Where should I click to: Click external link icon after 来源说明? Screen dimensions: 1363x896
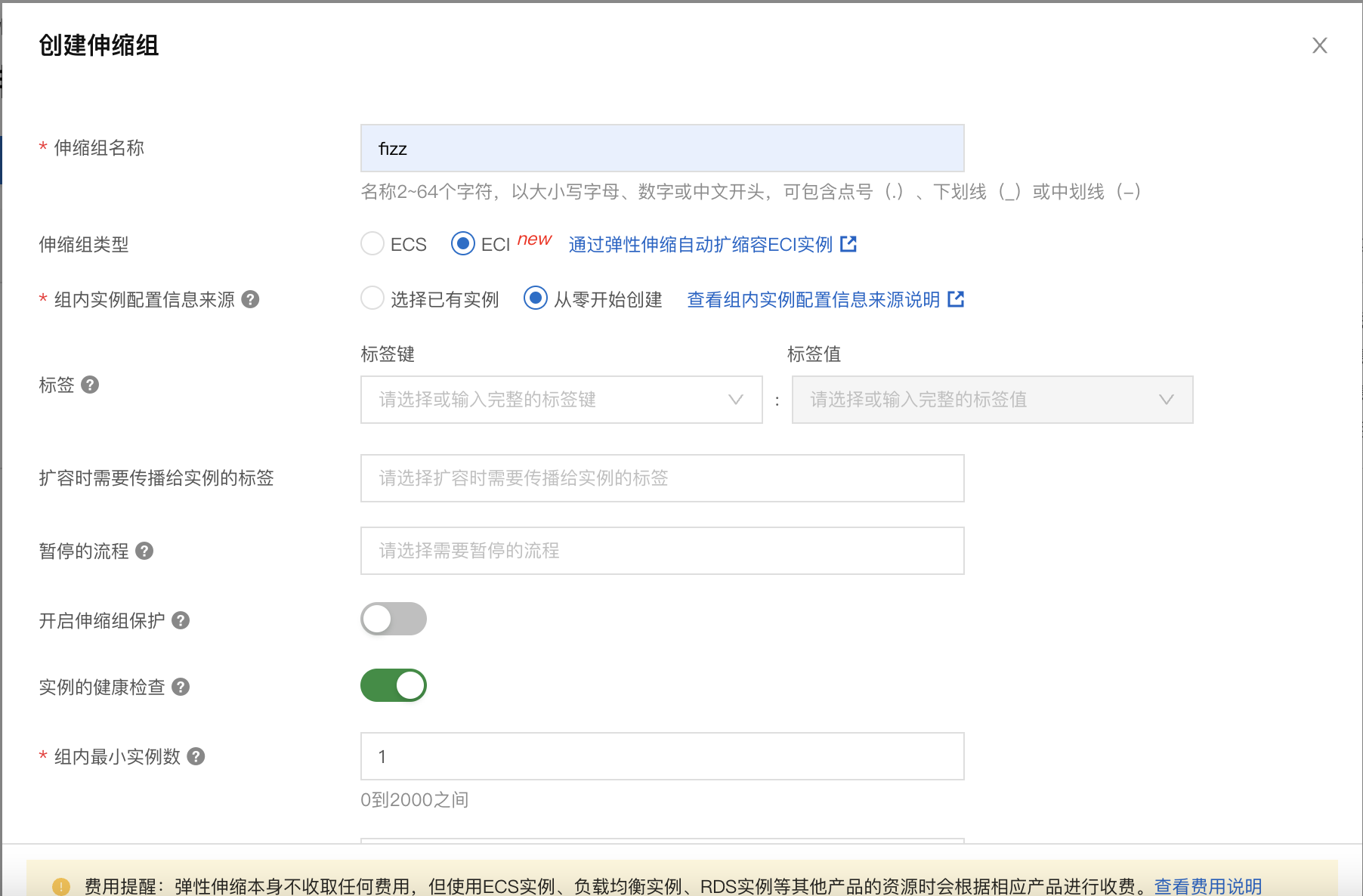pyautogui.click(x=956, y=299)
